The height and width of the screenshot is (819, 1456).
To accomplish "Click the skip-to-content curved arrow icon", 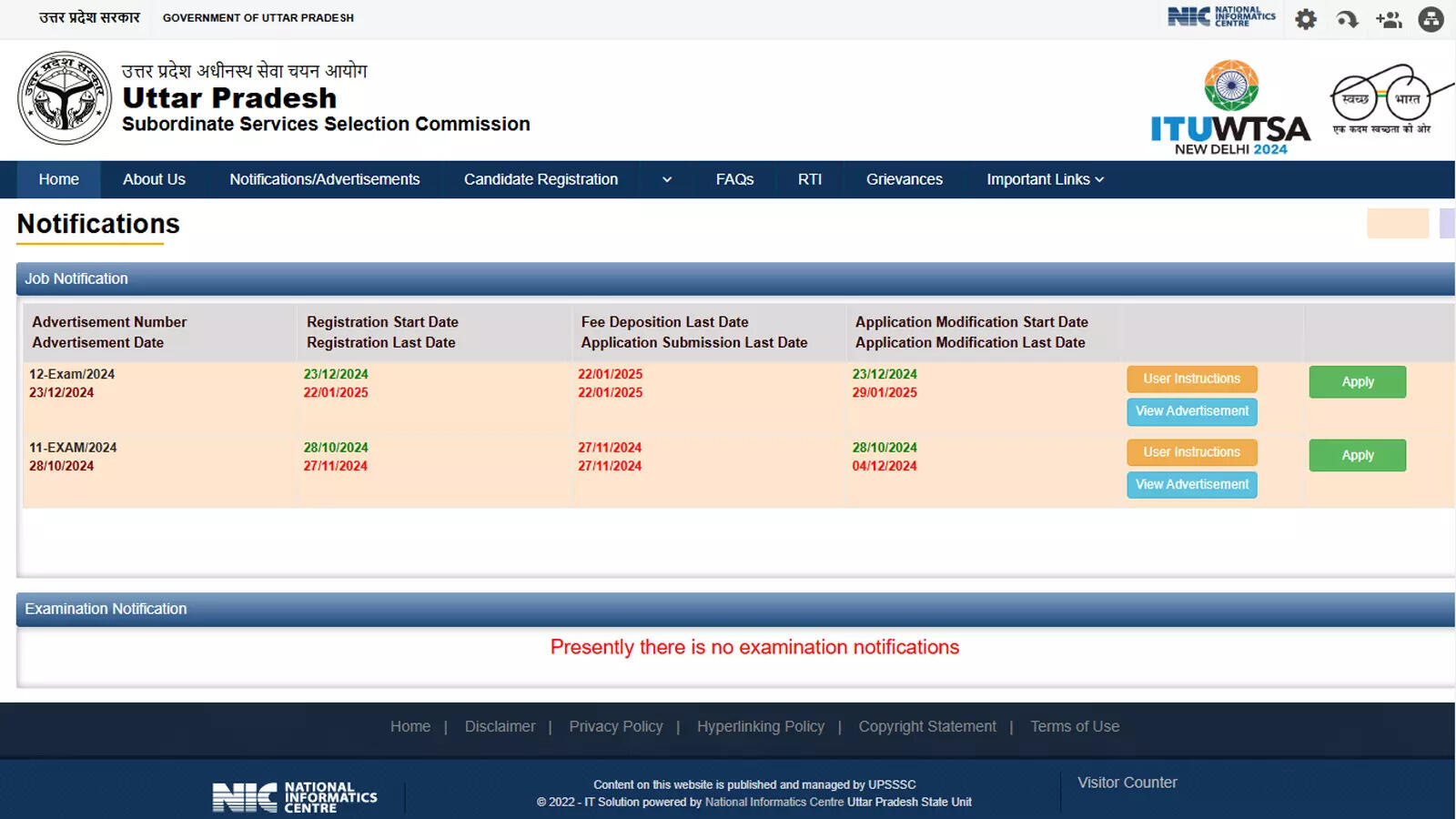I will pos(1348,19).
